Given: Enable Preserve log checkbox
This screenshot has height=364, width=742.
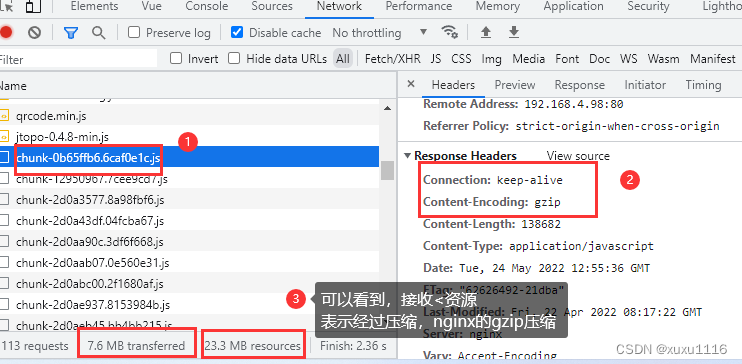Looking at the screenshot, I should click(134, 32).
